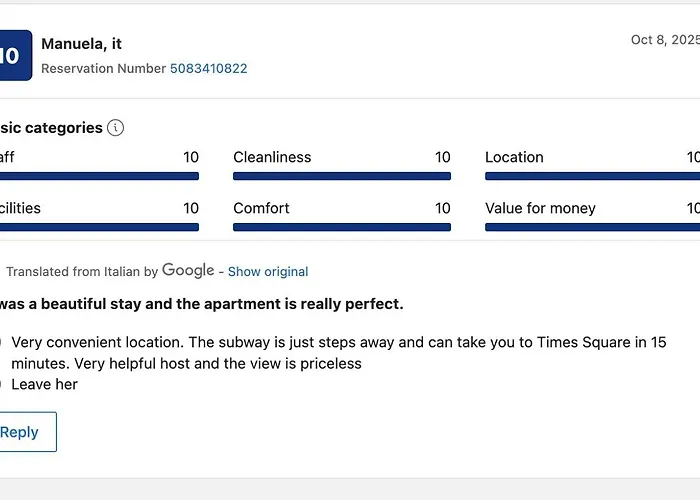
Task: Click the bold review title text
Action: tap(201, 304)
